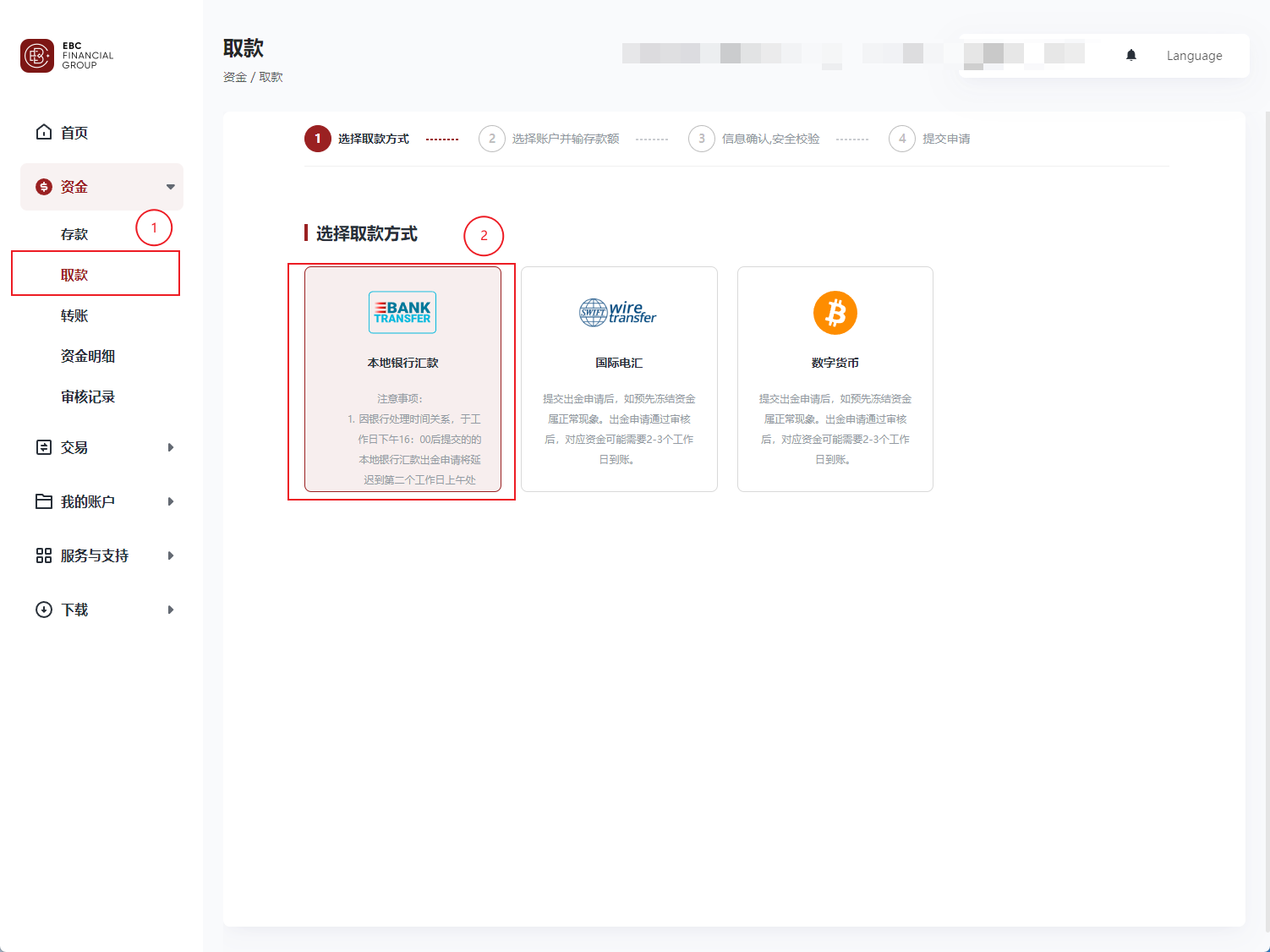Image resolution: width=1270 pixels, height=952 pixels.
Task: Click the SWIFT wire transfer logo
Action: (618, 312)
